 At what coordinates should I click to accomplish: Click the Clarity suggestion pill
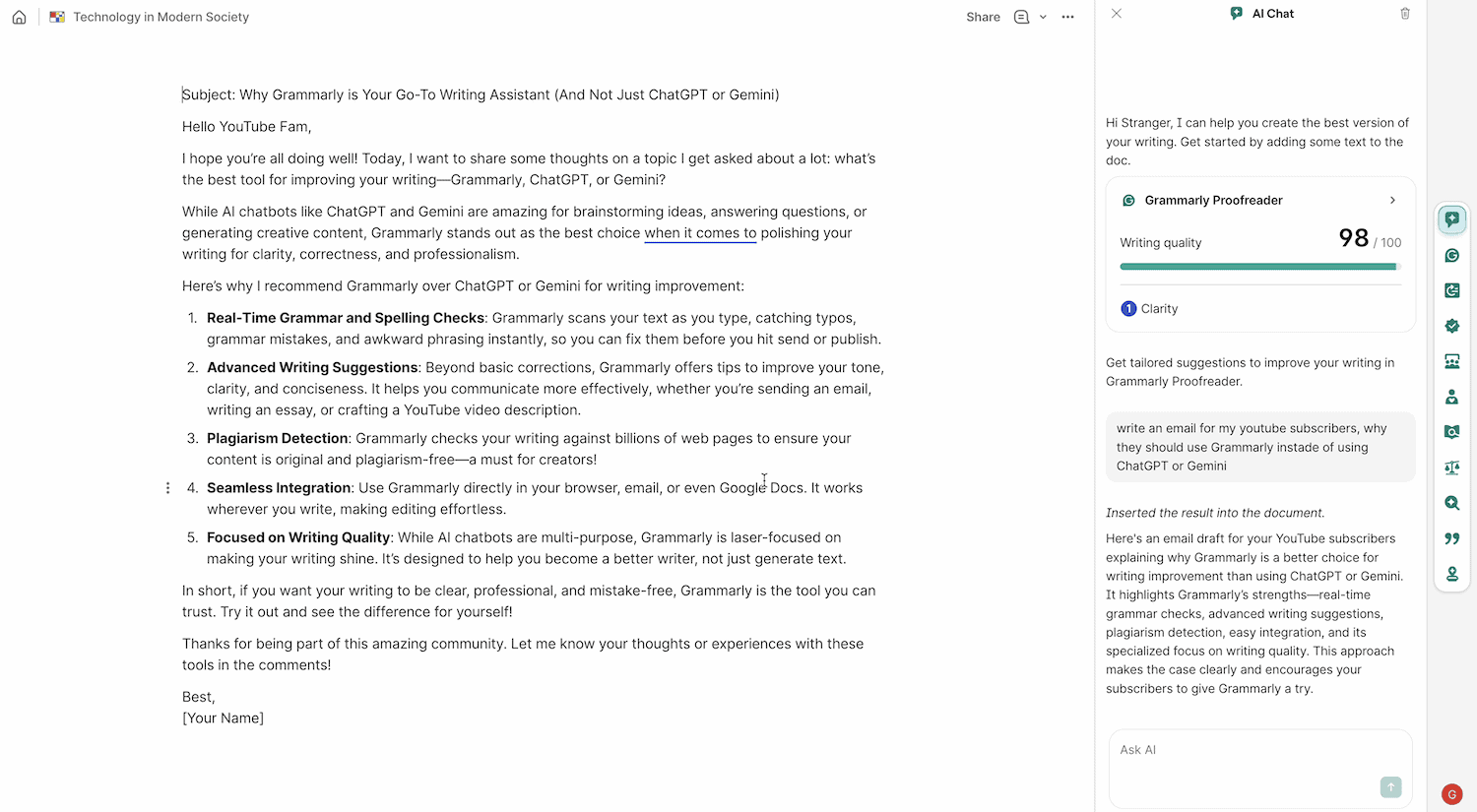(x=1149, y=308)
